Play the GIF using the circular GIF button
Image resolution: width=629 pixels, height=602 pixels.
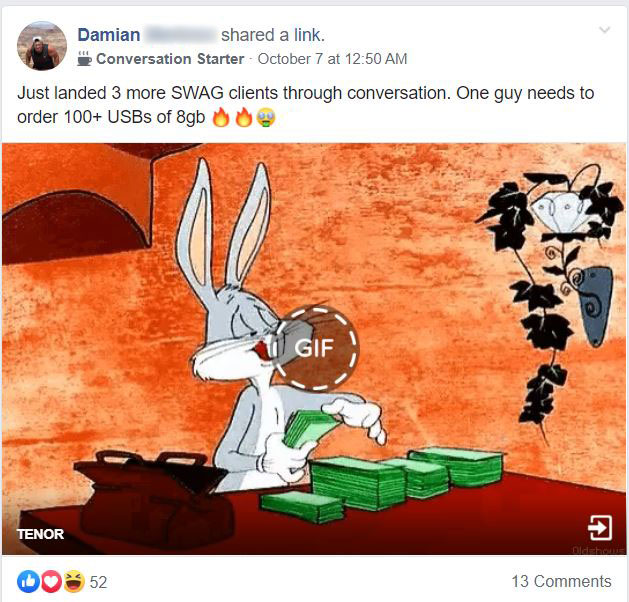pos(315,347)
